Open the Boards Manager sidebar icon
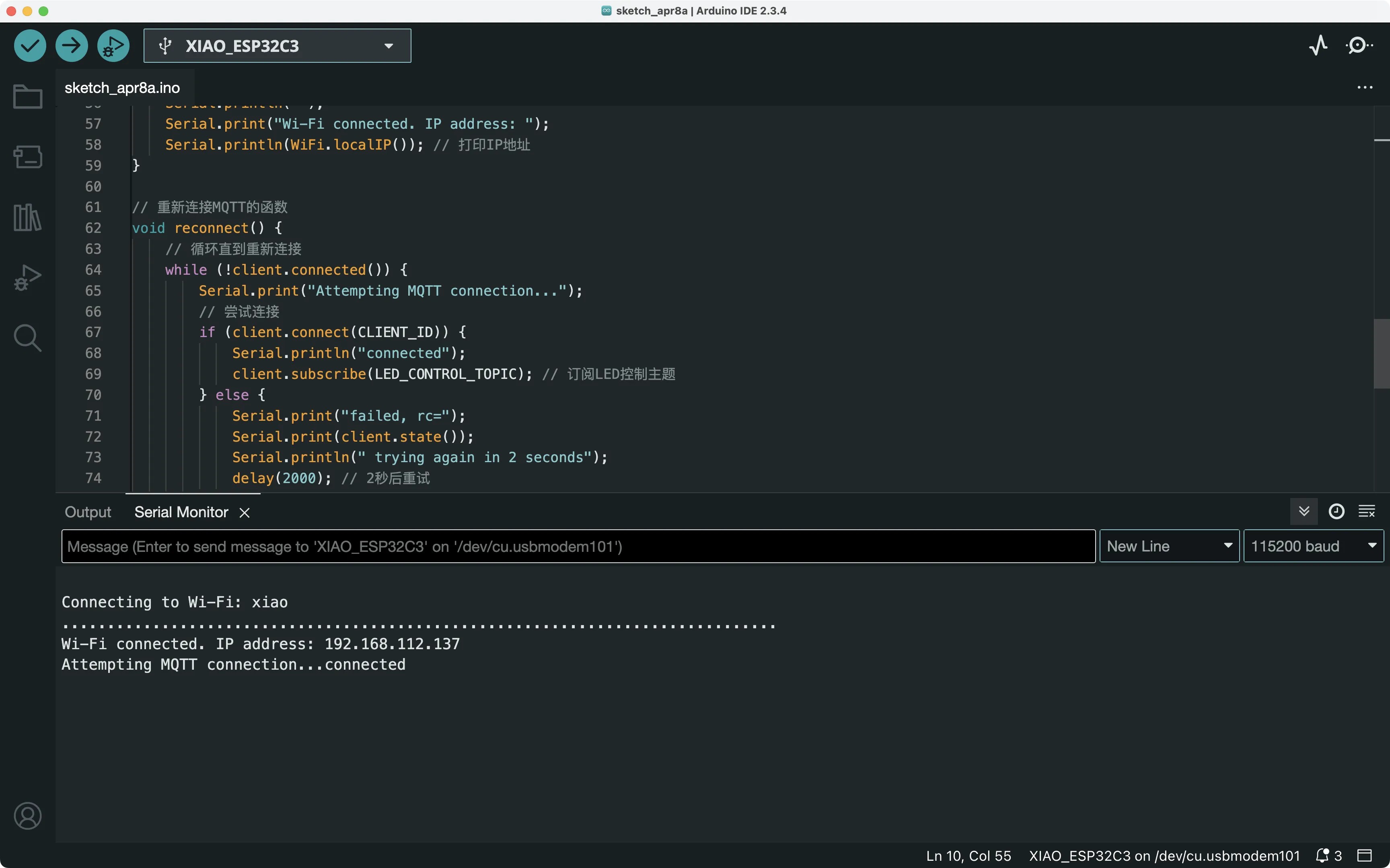Viewport: 1390px width, 868px height. pyautogui.click(x=27, y=157)
